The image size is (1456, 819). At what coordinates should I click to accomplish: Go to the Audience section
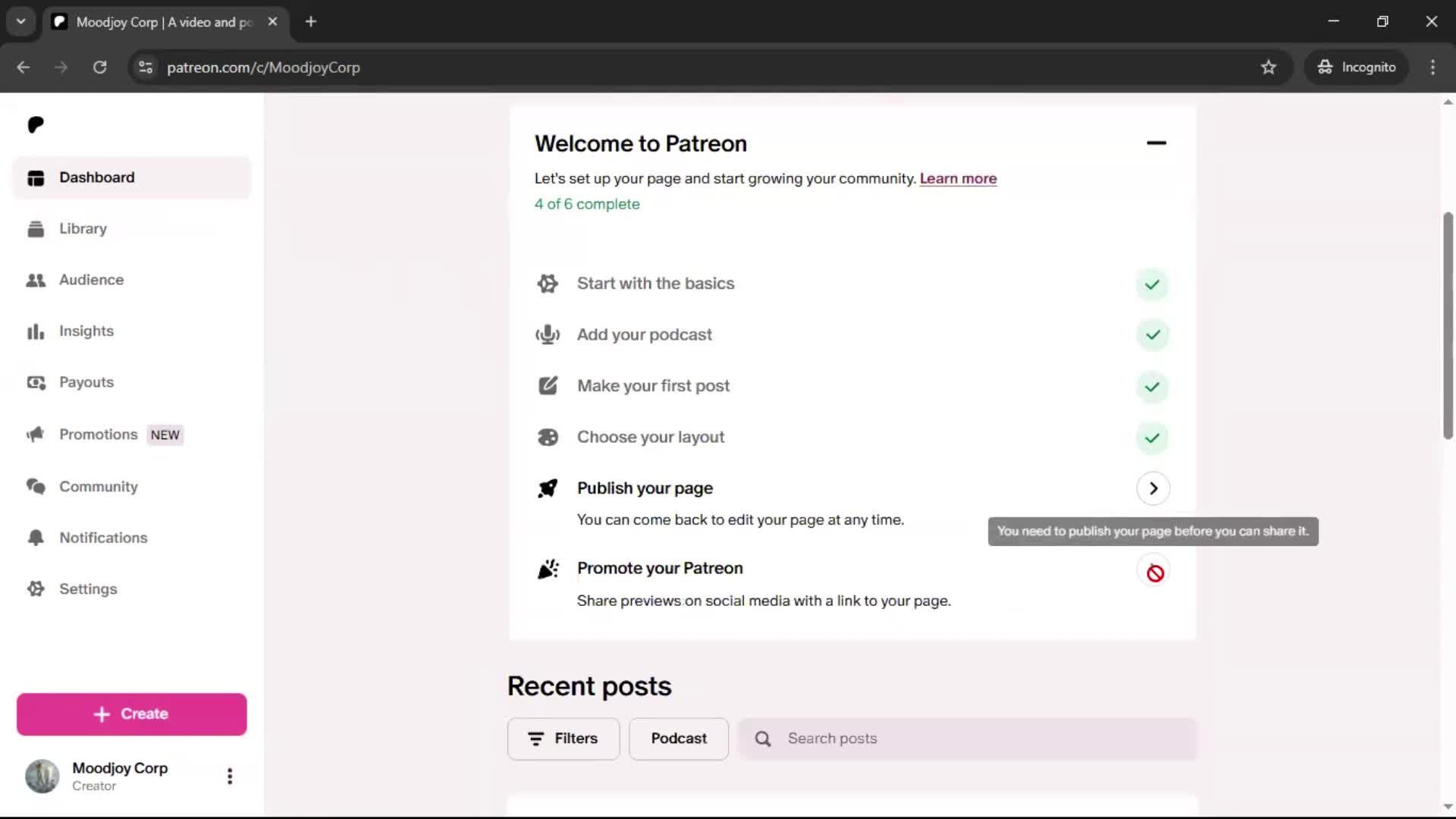pos(131,280)
